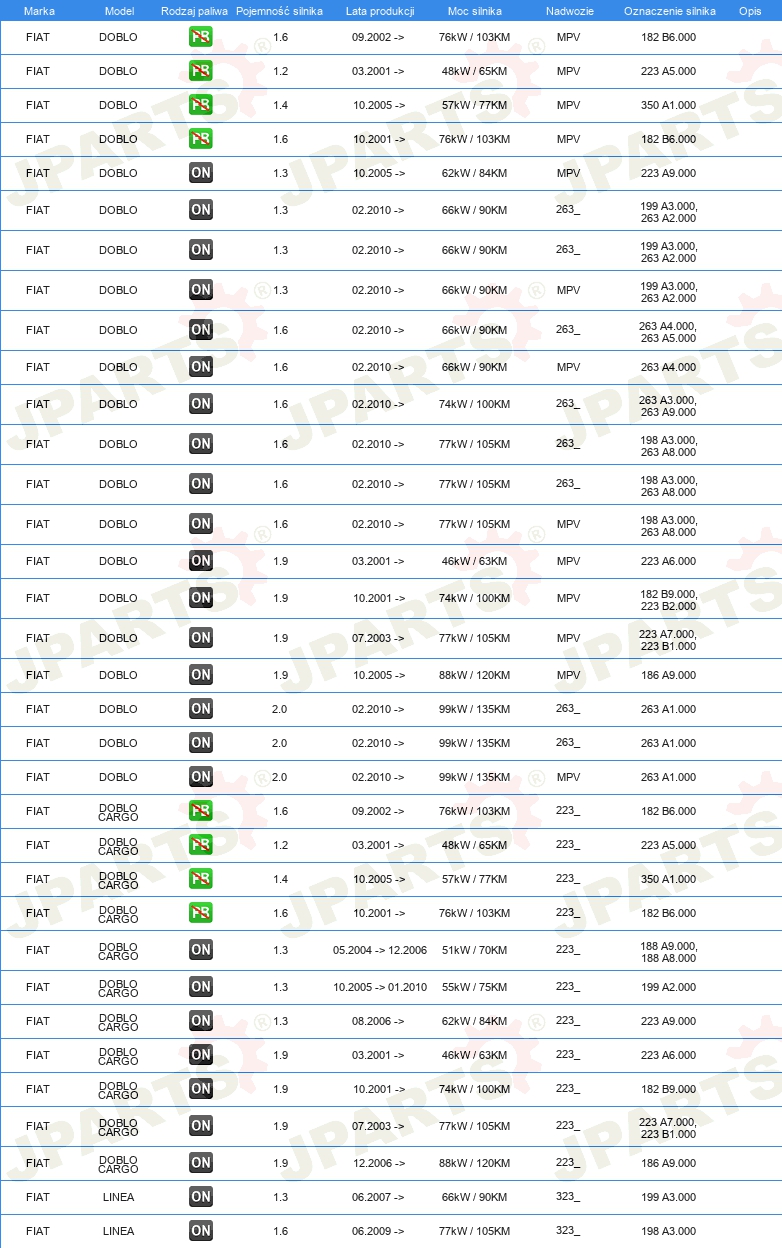Click the PB icon in DOBLO CARGO 1.6 10.2001 row

click(x=201, y=913)
